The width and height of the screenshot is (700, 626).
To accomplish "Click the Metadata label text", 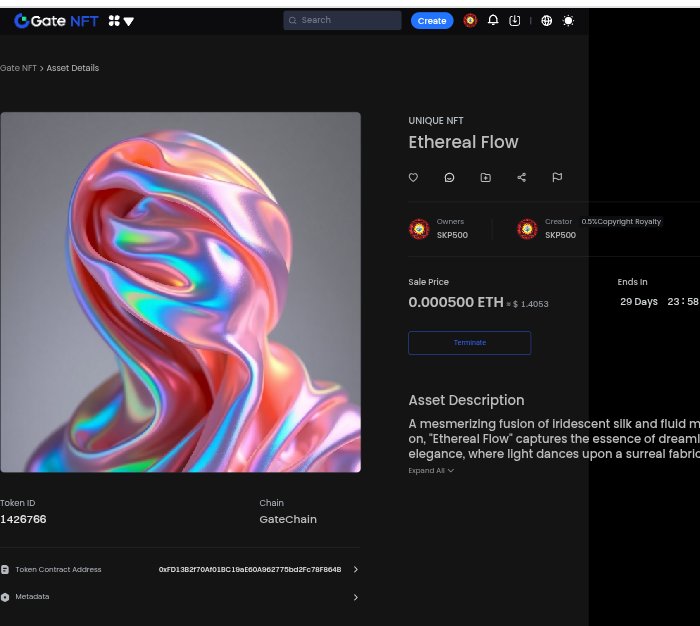I will (x=32, y=597).
